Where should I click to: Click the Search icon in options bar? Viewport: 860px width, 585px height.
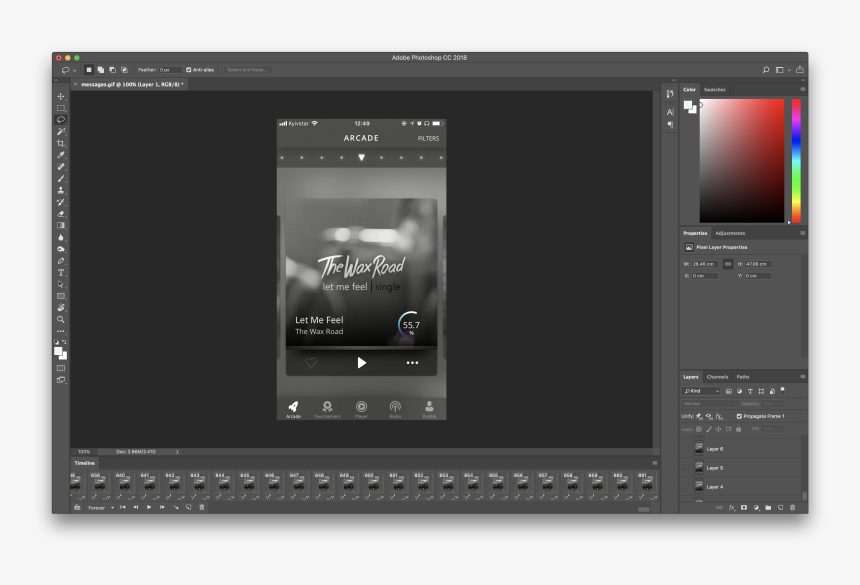(766, 70)
